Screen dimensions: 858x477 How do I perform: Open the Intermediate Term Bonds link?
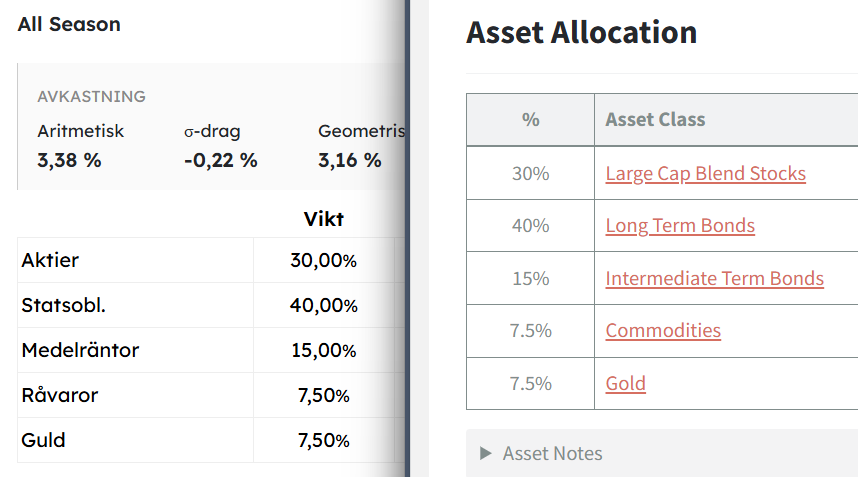[714, 278]
